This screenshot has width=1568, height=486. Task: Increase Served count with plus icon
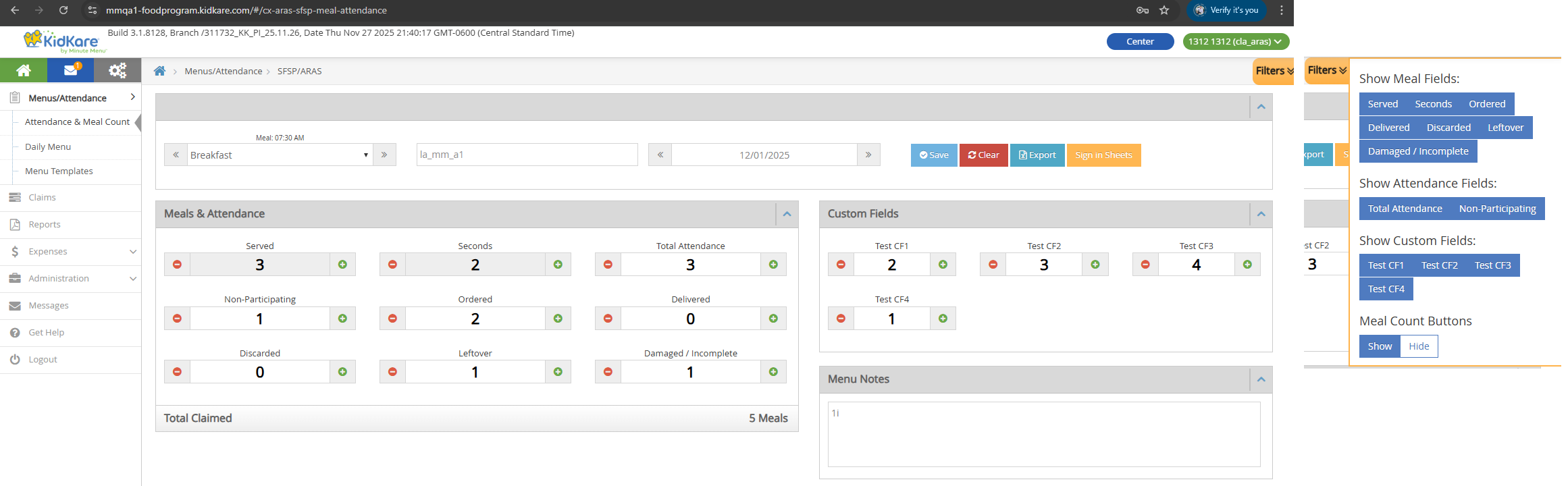pos(342,265)
